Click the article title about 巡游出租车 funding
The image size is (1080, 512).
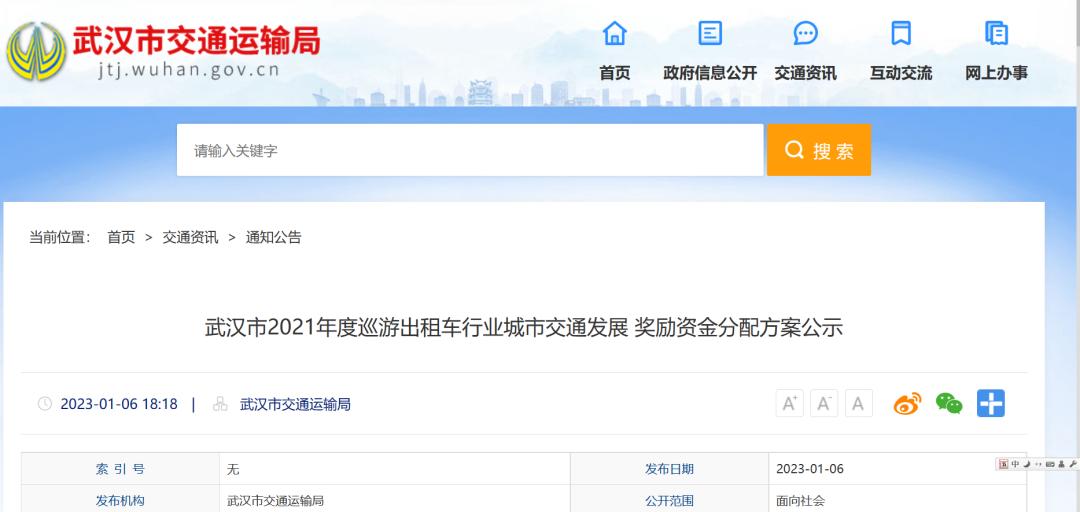point(523,327)
